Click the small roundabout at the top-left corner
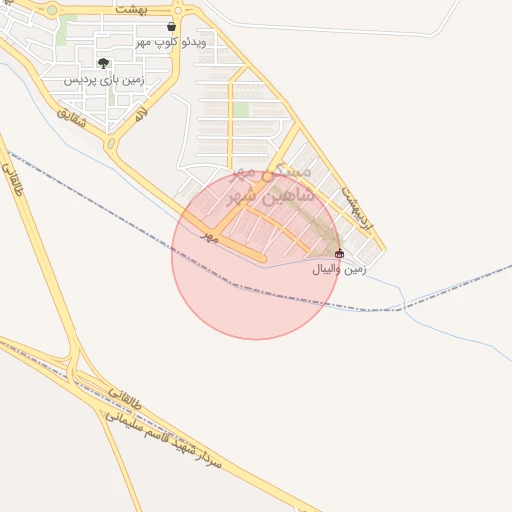 [52, 10]
